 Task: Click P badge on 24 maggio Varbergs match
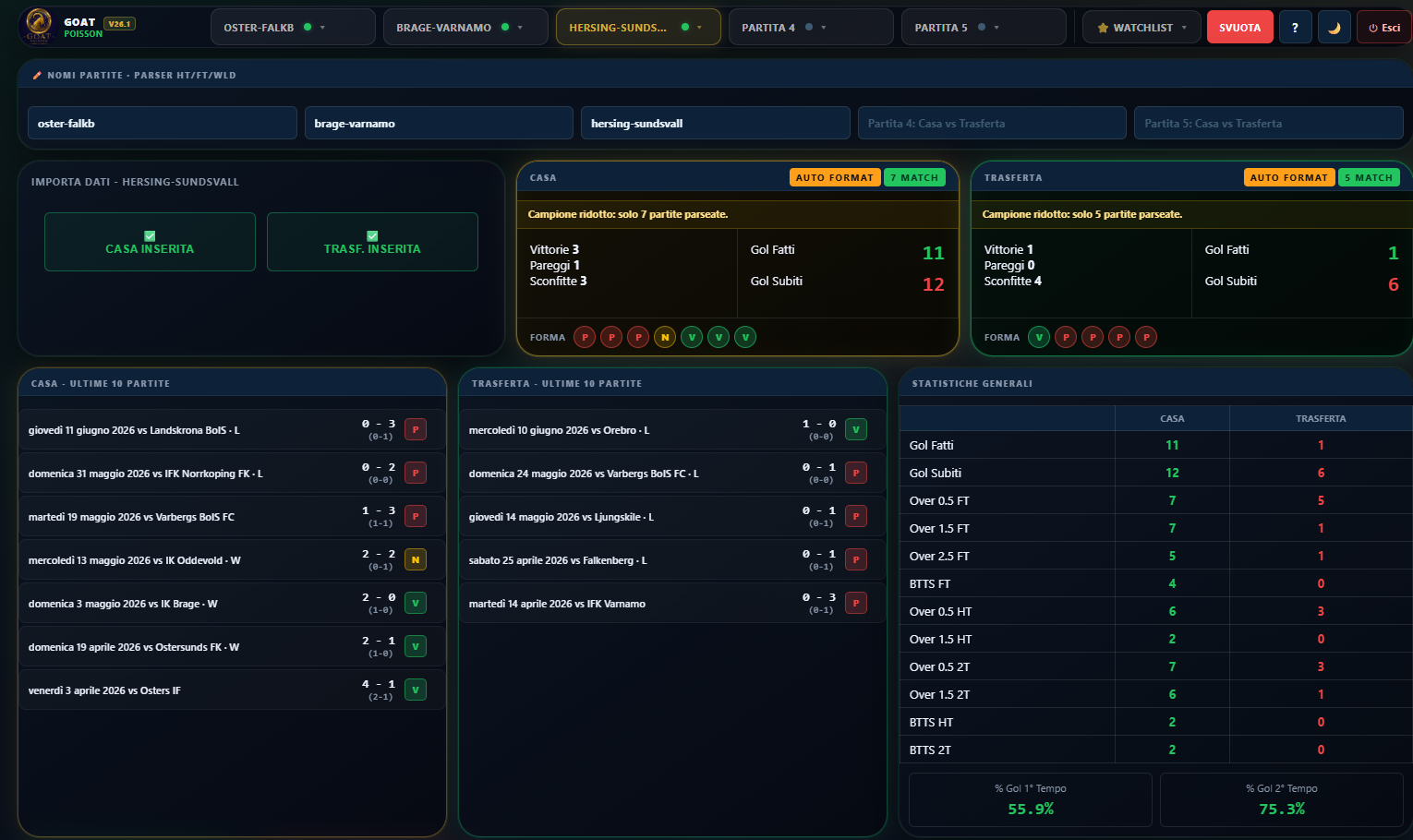(856, 473)
